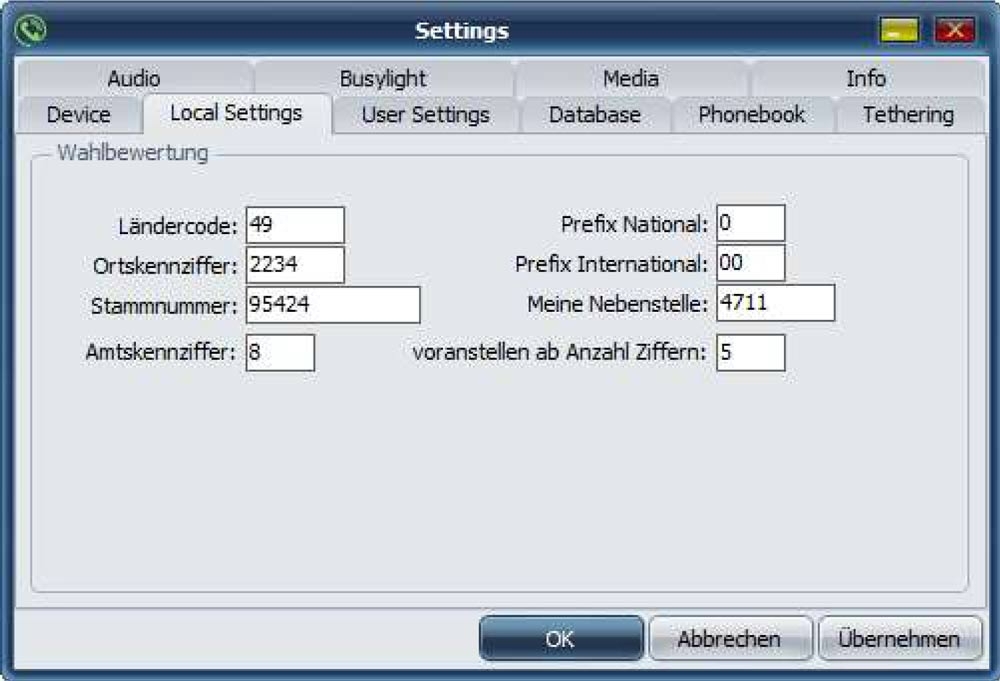The width and height of the screenshot is (1000, 681).
Task: Open the Audio tab
Action: click(x=134, y=78)
